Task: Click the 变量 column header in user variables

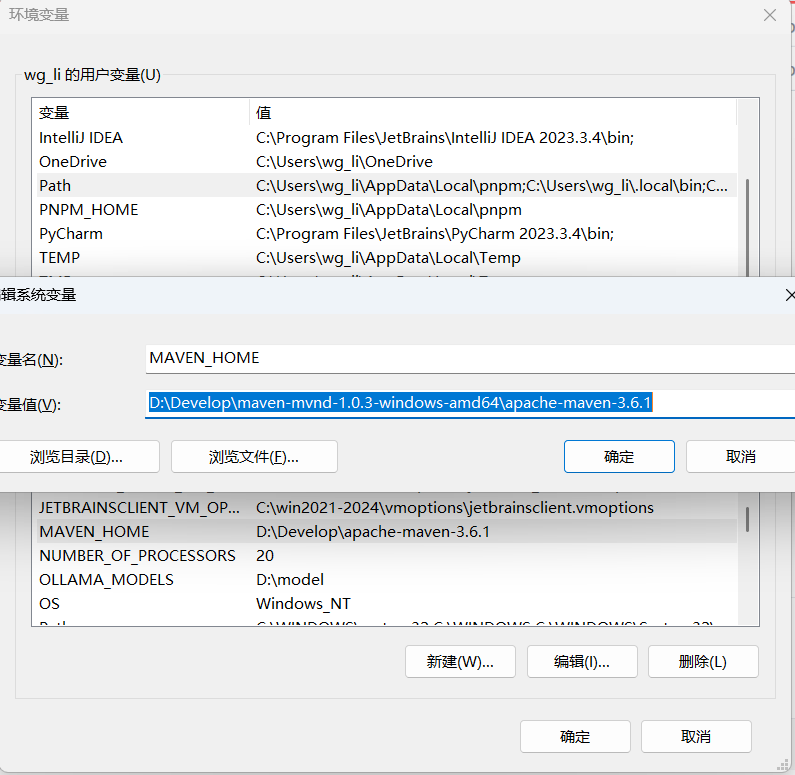Action: [140, 113]
